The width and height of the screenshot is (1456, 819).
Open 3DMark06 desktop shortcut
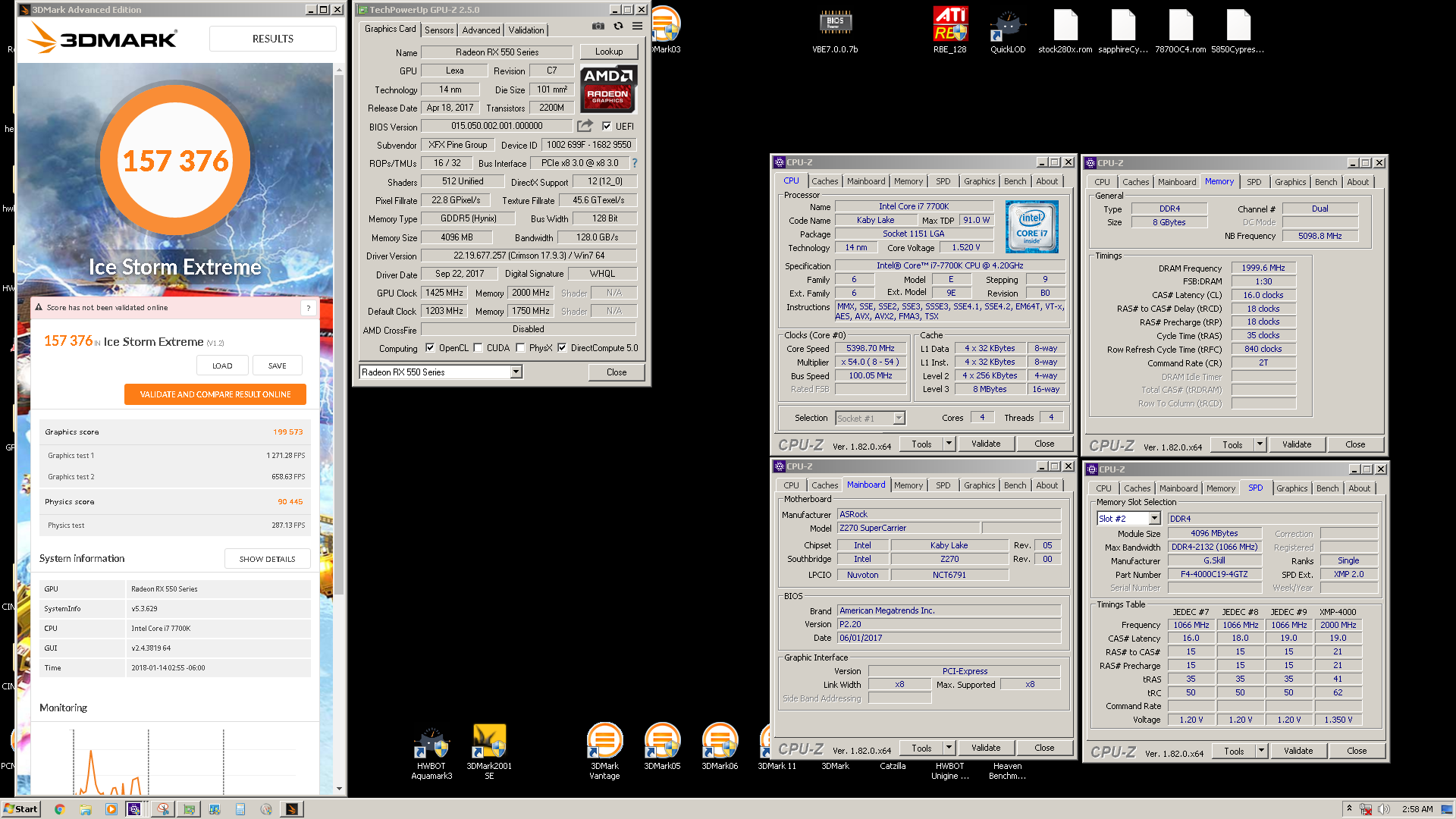720,747
